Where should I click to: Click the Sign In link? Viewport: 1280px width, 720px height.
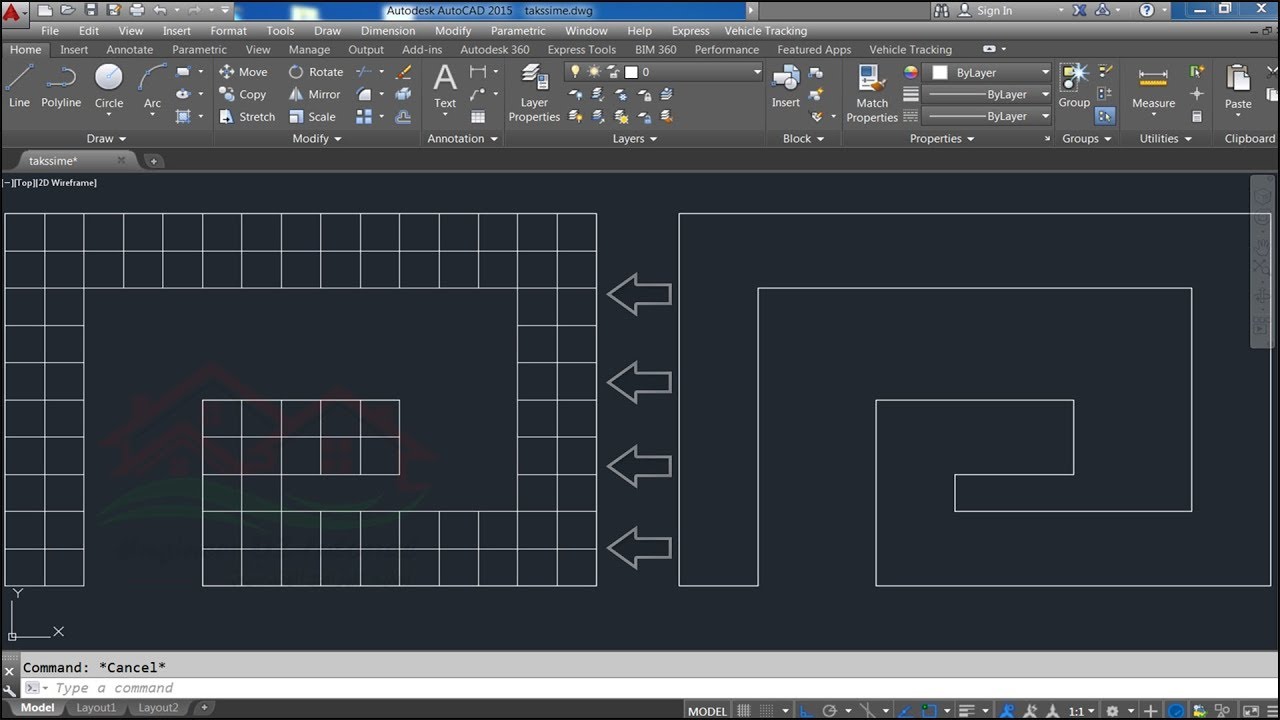click(x=994, y=10)
